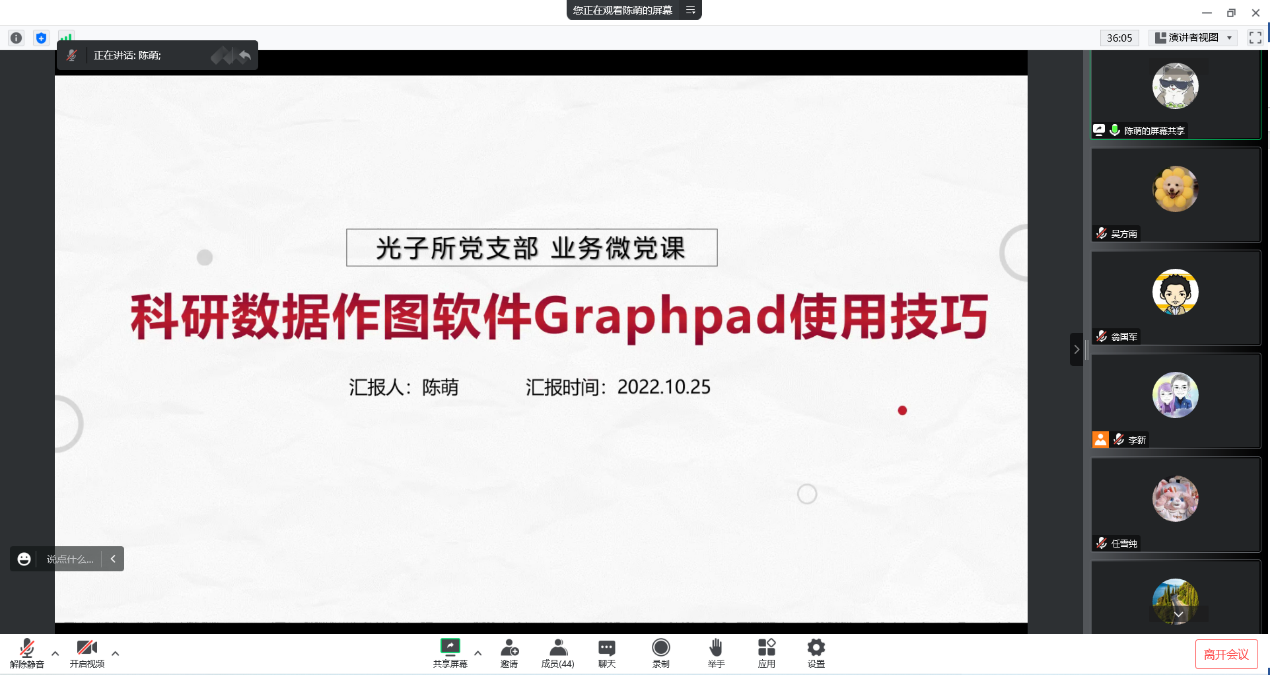Check the green network signal indicator
The width and height of the screenshot is (1270, 675).
pyautogui.click(x=66, y=38)
